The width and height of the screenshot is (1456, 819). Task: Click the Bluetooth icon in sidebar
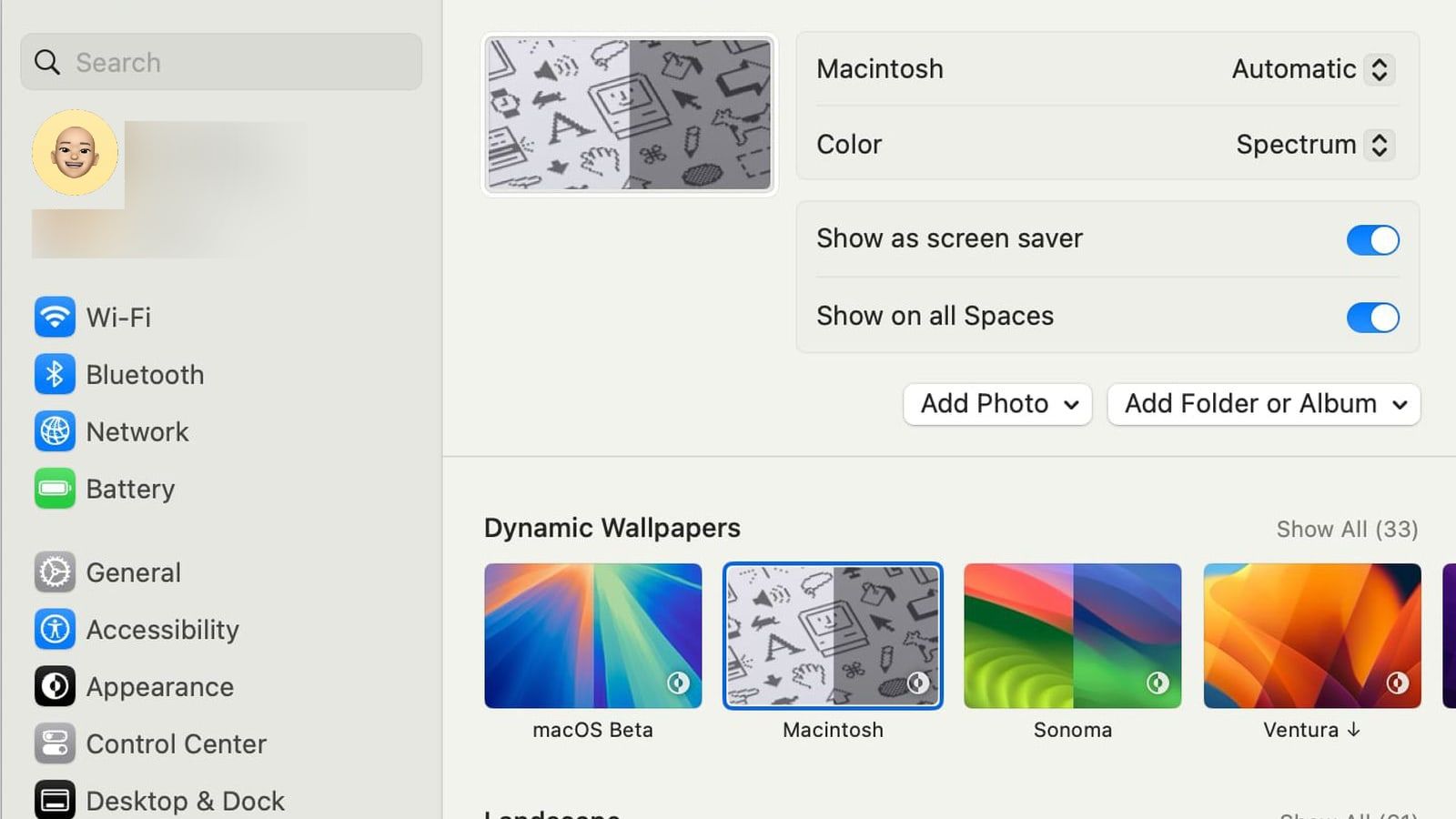[x=55, y=374]
